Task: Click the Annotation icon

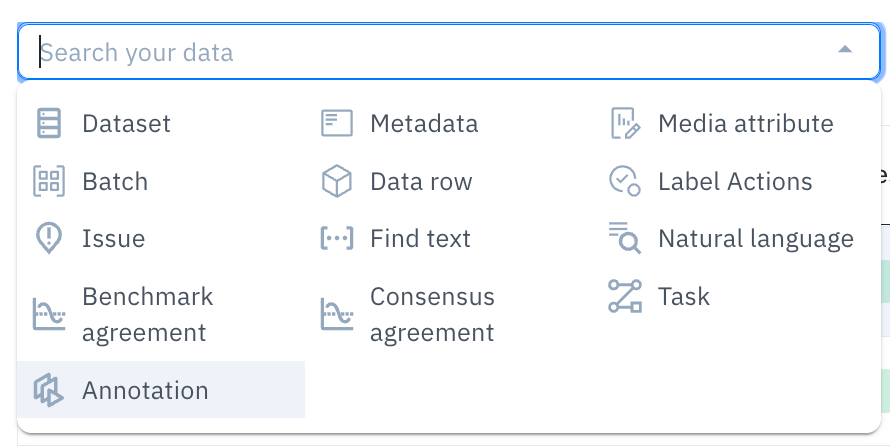Action: pyautogui.click(x=48, y=390)
